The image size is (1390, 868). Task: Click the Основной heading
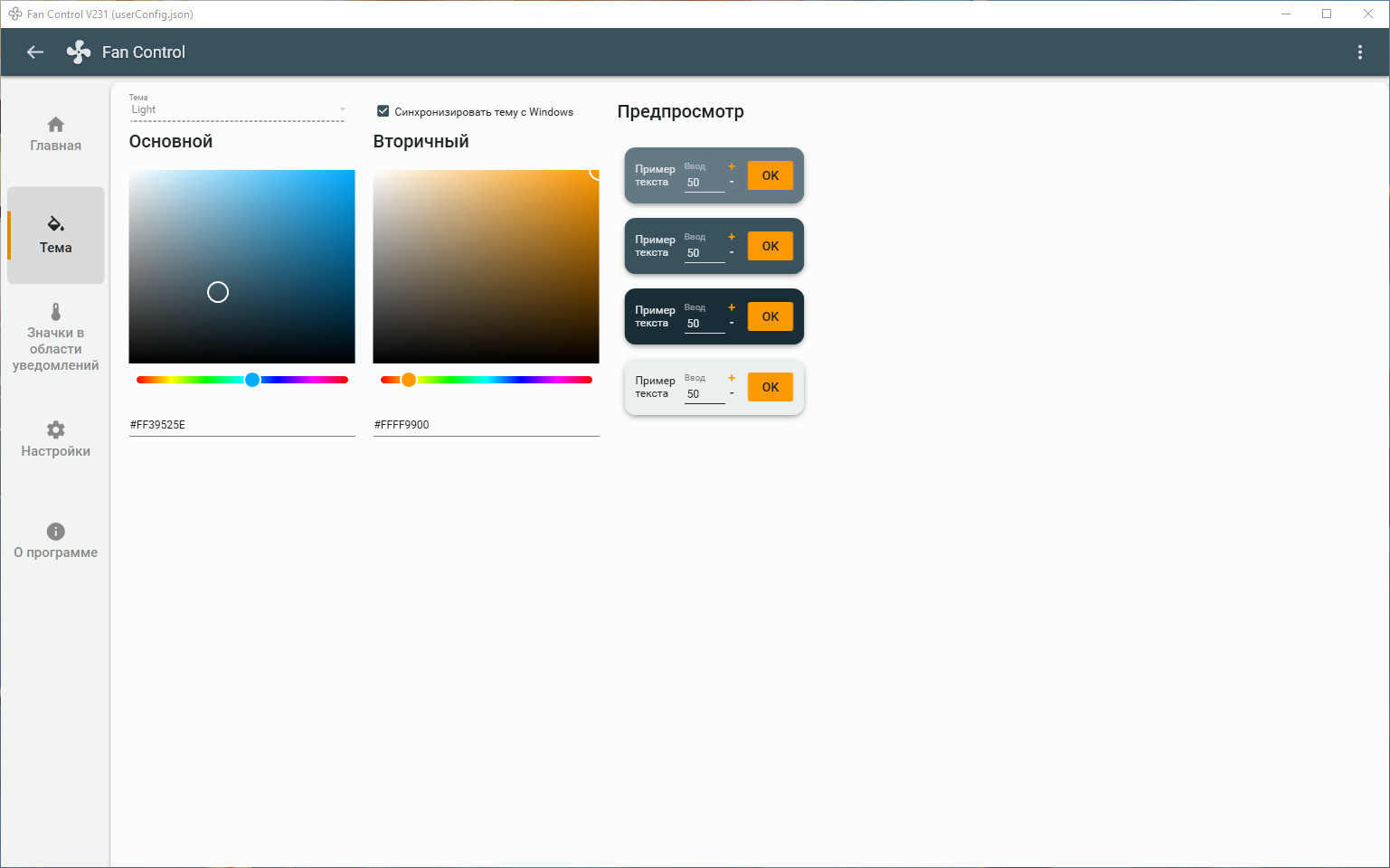click(171, 142)
